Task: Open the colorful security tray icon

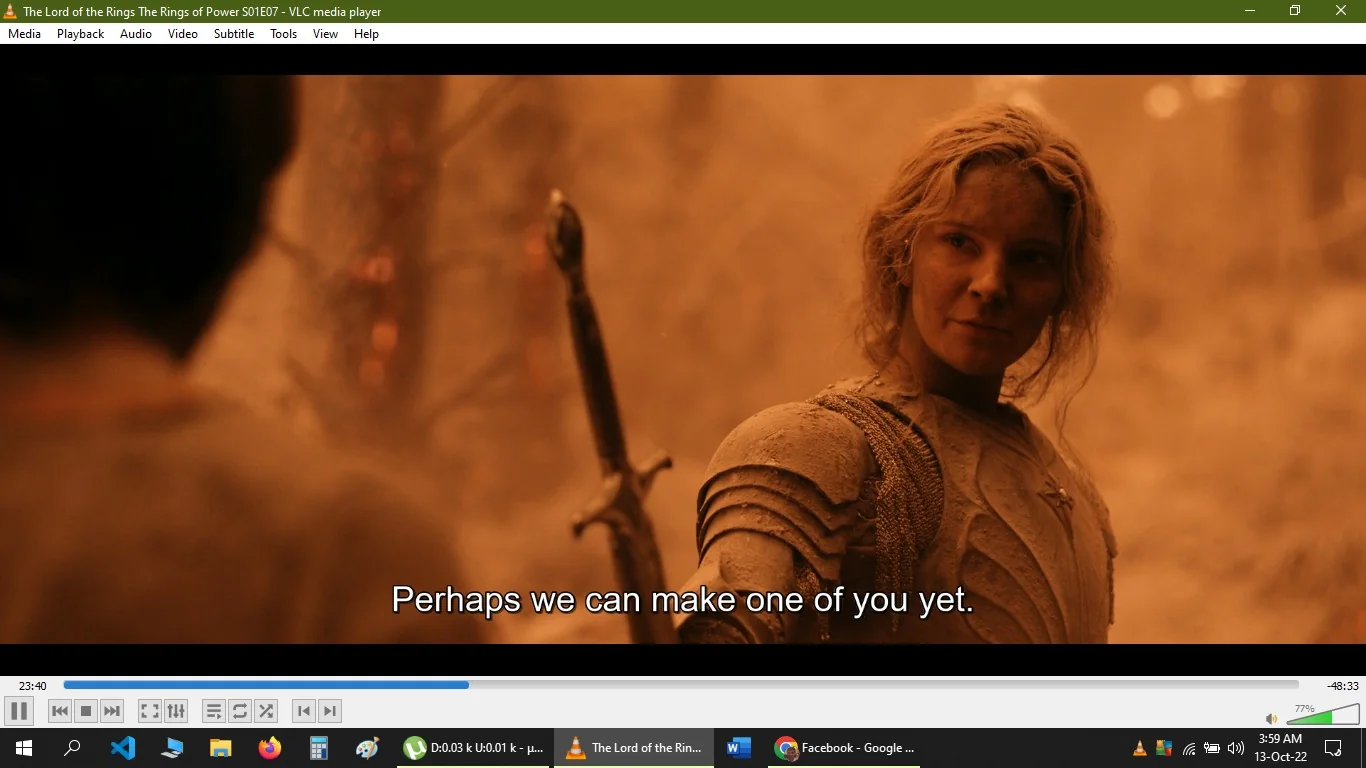Action: (x=1164, y=748)
